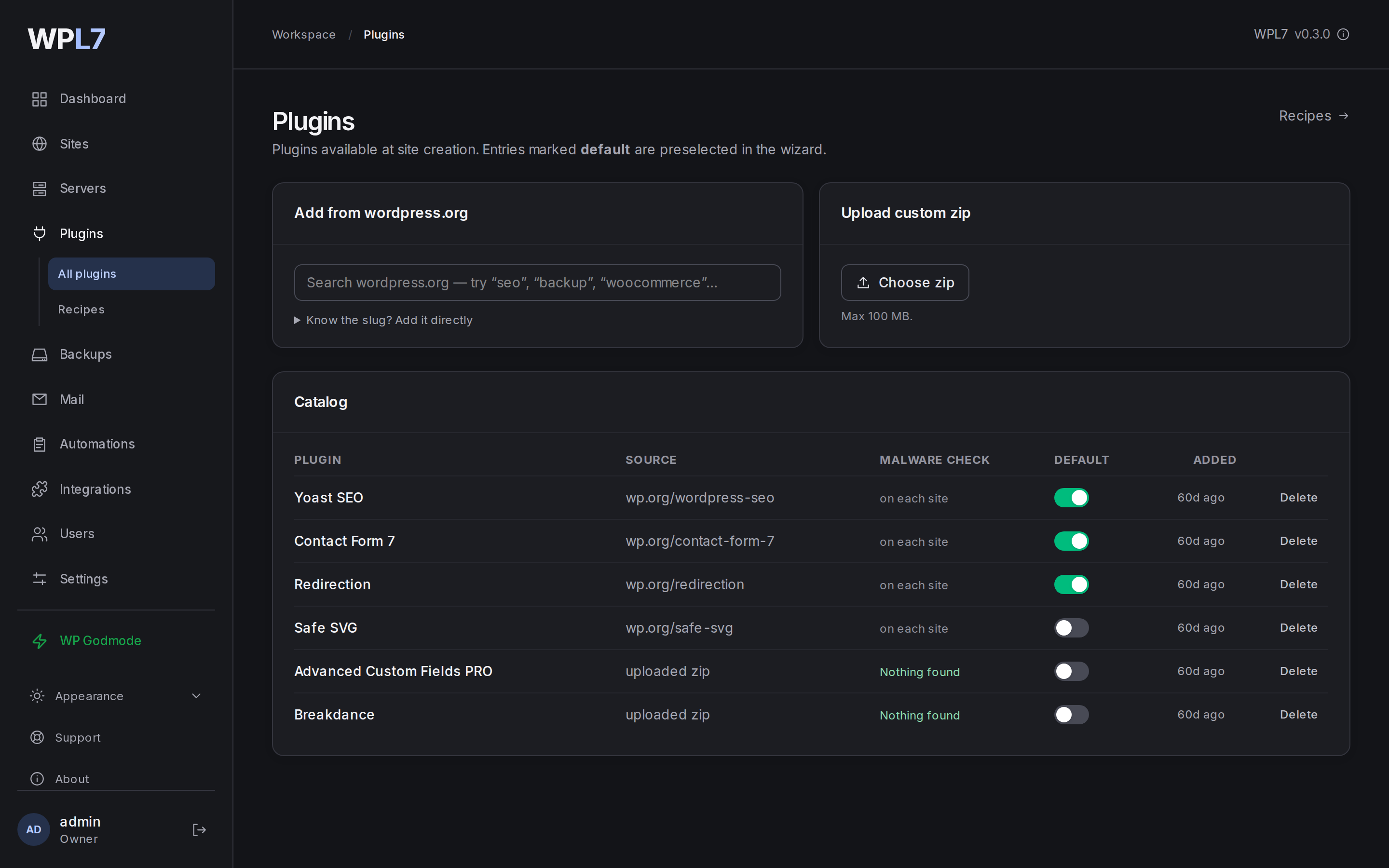Click the Backups drive icon
The height and width of the screenshot is (868, 1389).
pyautogui.click(x=39, y=354)
